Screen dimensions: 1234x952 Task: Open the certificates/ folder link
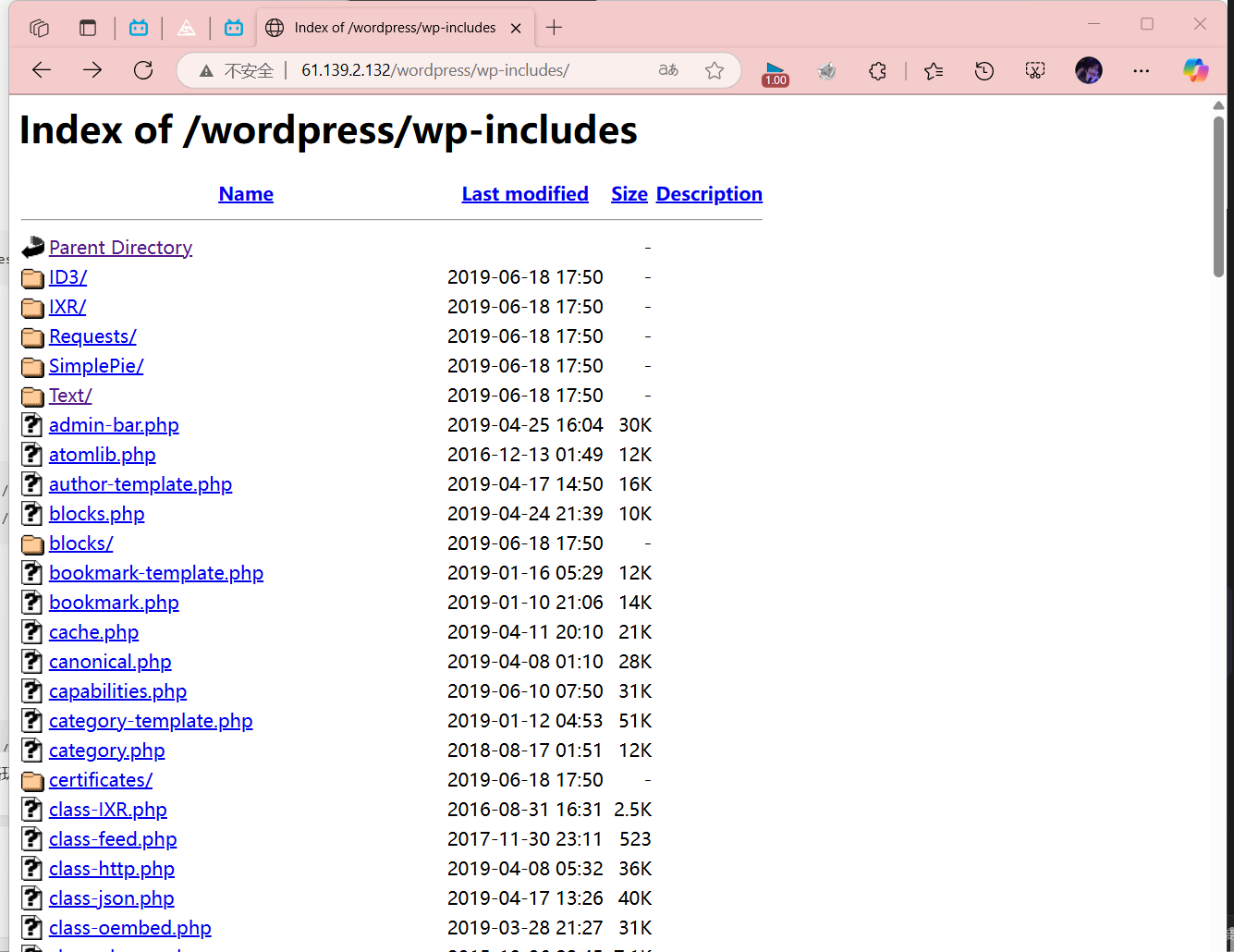101,780
